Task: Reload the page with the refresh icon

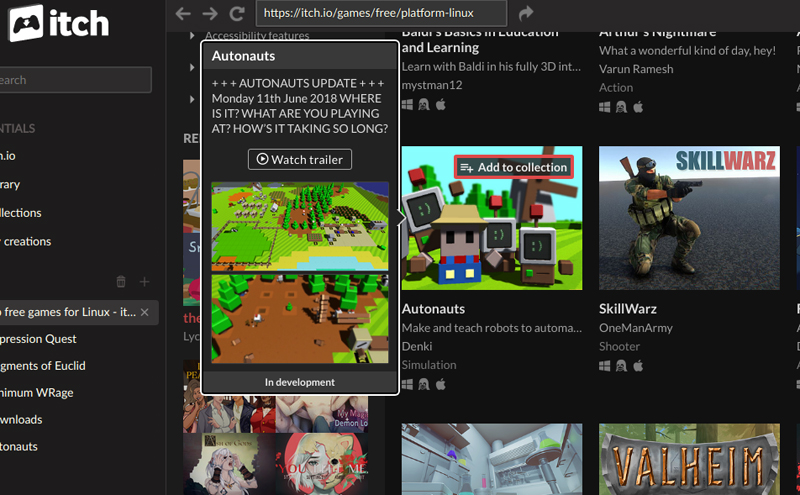Action: click(x=237, y=13)
